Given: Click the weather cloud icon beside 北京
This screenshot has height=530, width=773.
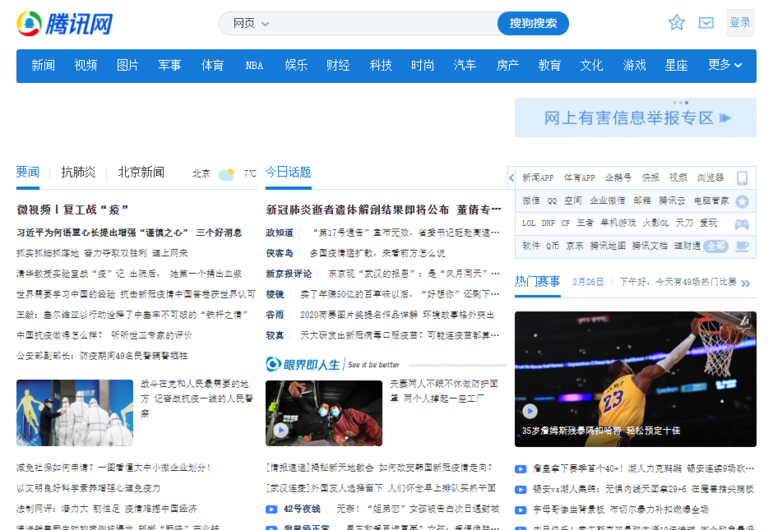Looking at the screenshot, I should point(226,174).
